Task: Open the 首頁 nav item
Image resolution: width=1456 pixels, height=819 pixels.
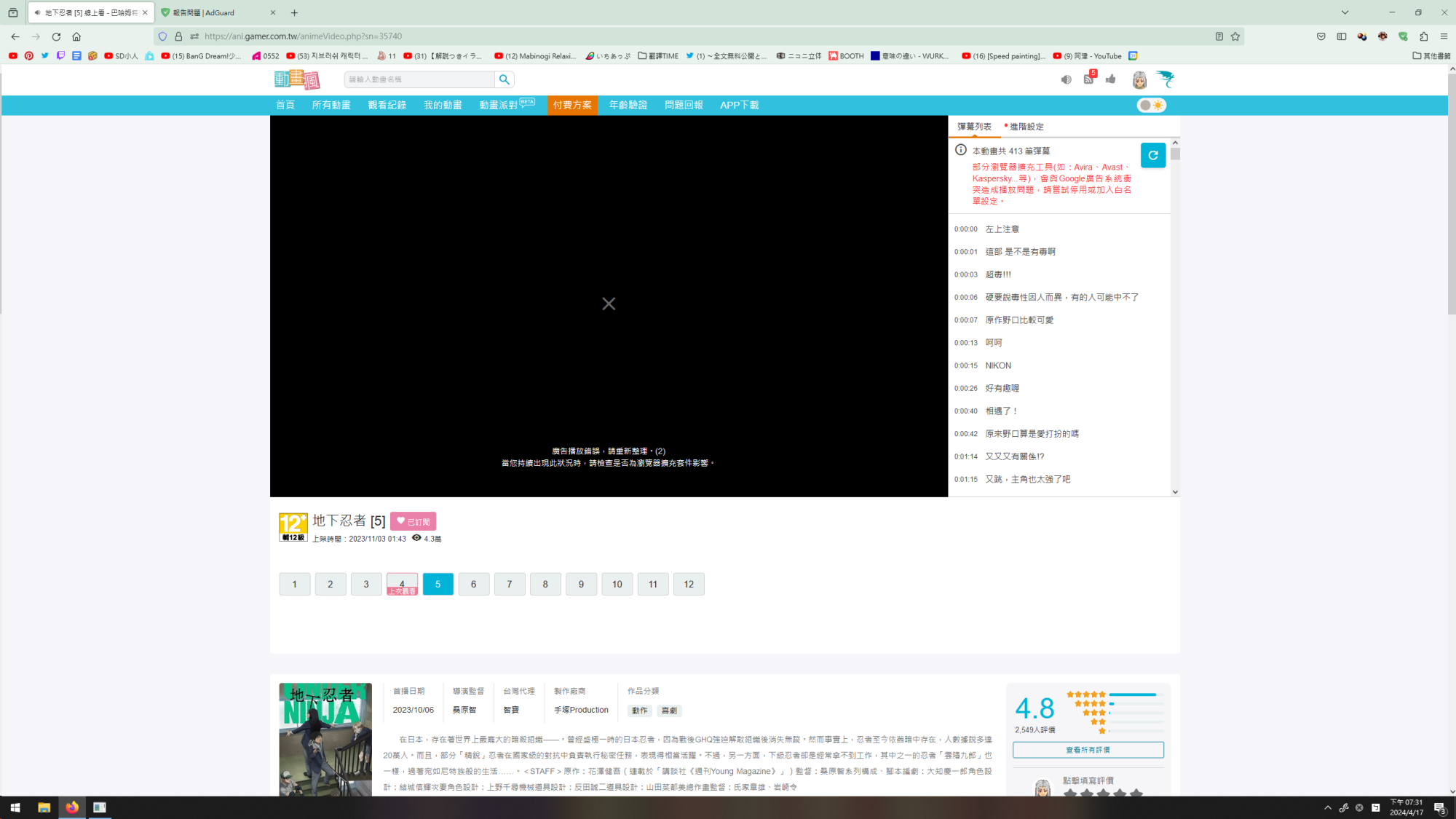Action: [x=285, y=106]
